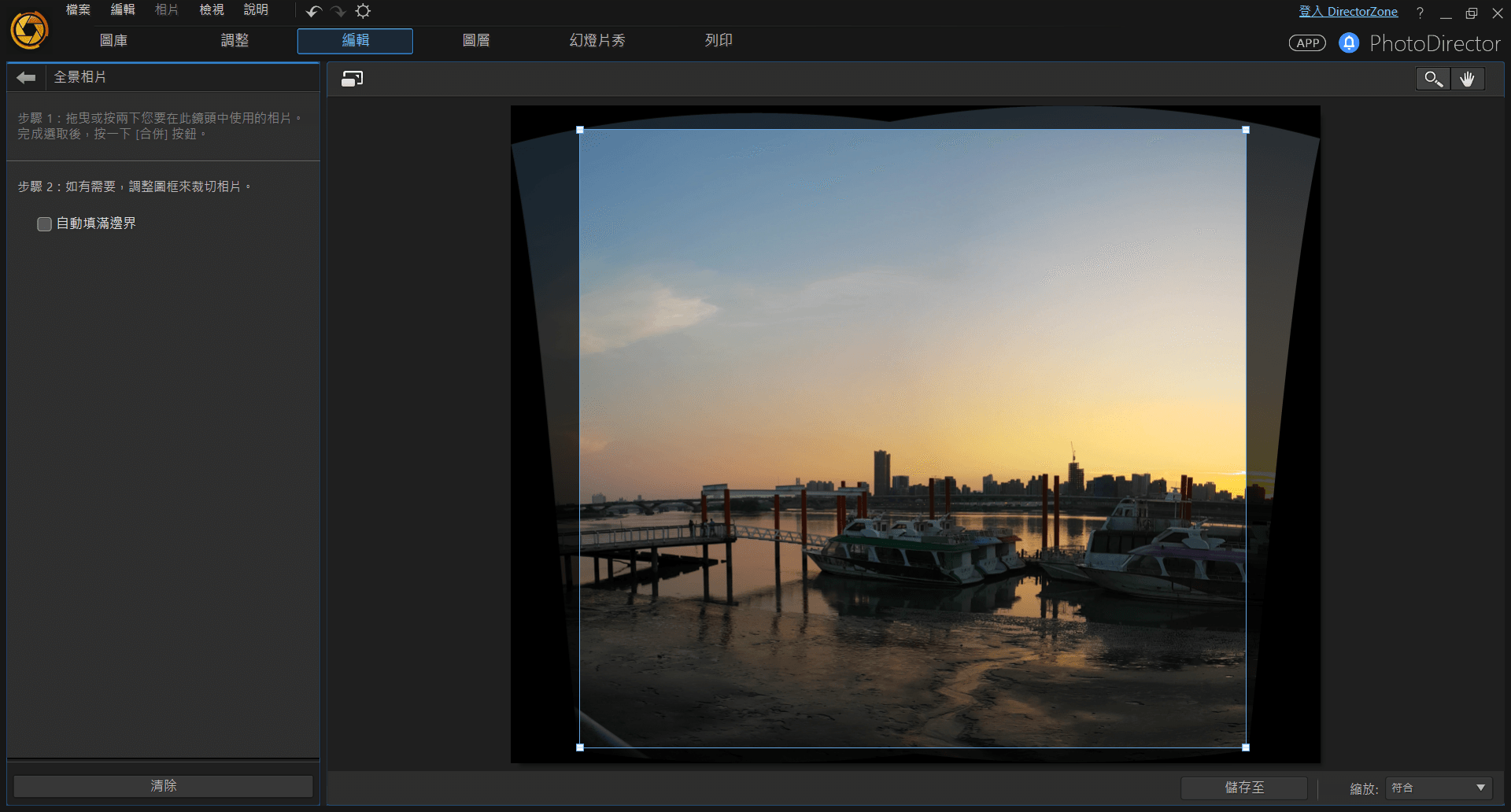Viewport: 1511px width, 812px height.
Task: Select the highlighted 編輯 module tab
Action: (355, 41)
